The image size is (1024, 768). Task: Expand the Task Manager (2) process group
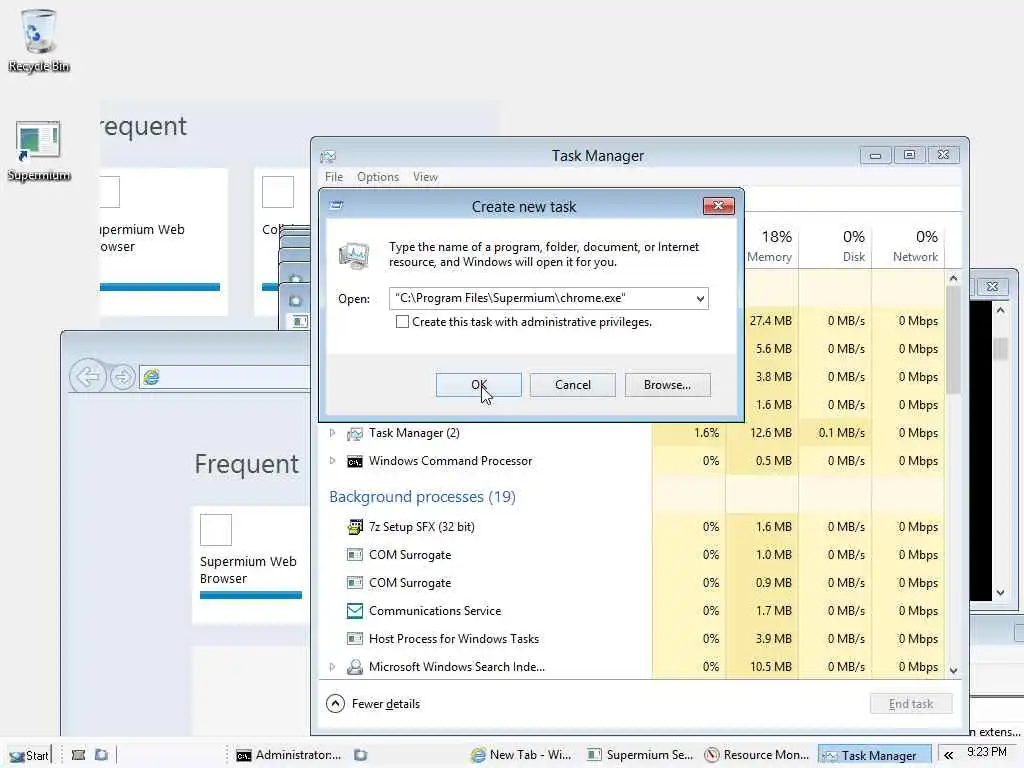(332, 433)
